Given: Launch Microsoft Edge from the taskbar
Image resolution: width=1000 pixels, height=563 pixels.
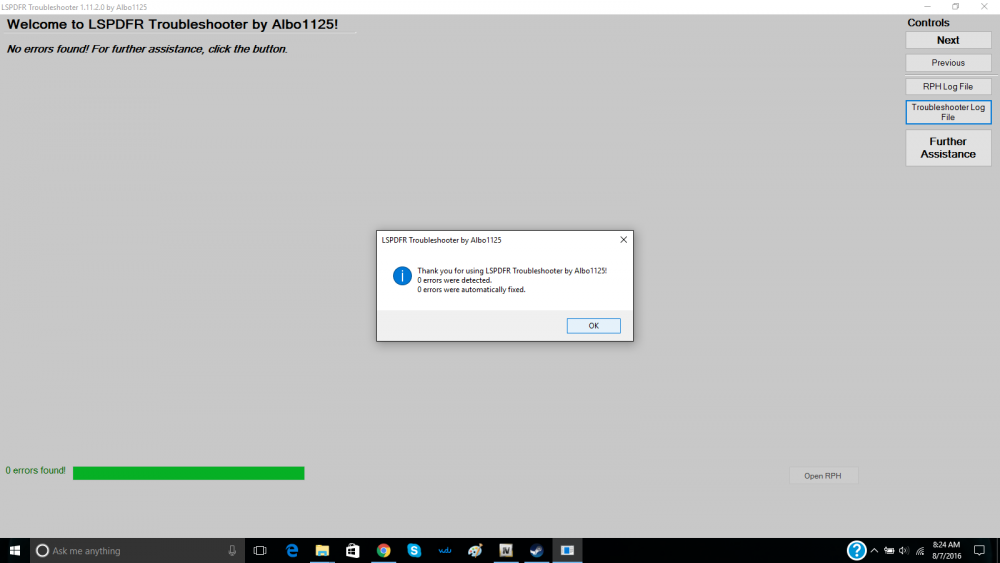Looking at the screenshot, I should [x=291, y=550].
